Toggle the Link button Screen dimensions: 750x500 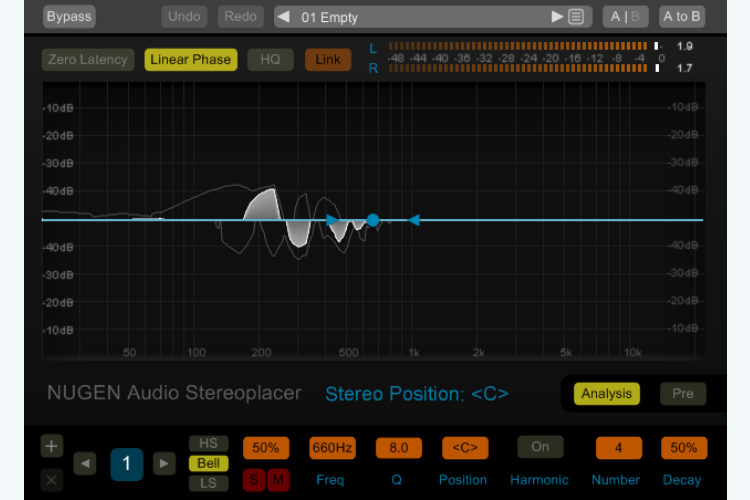pos(328,60)
